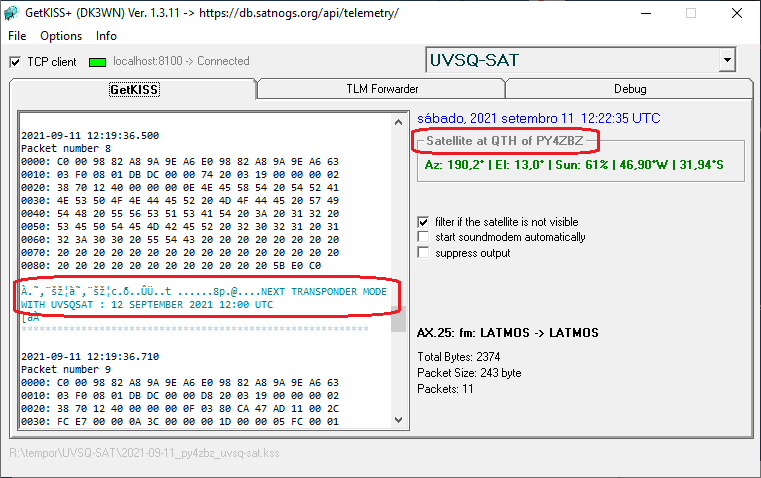Click the UTC date and time text
Viewport: 761px width, 478px height.
point(539,118)
